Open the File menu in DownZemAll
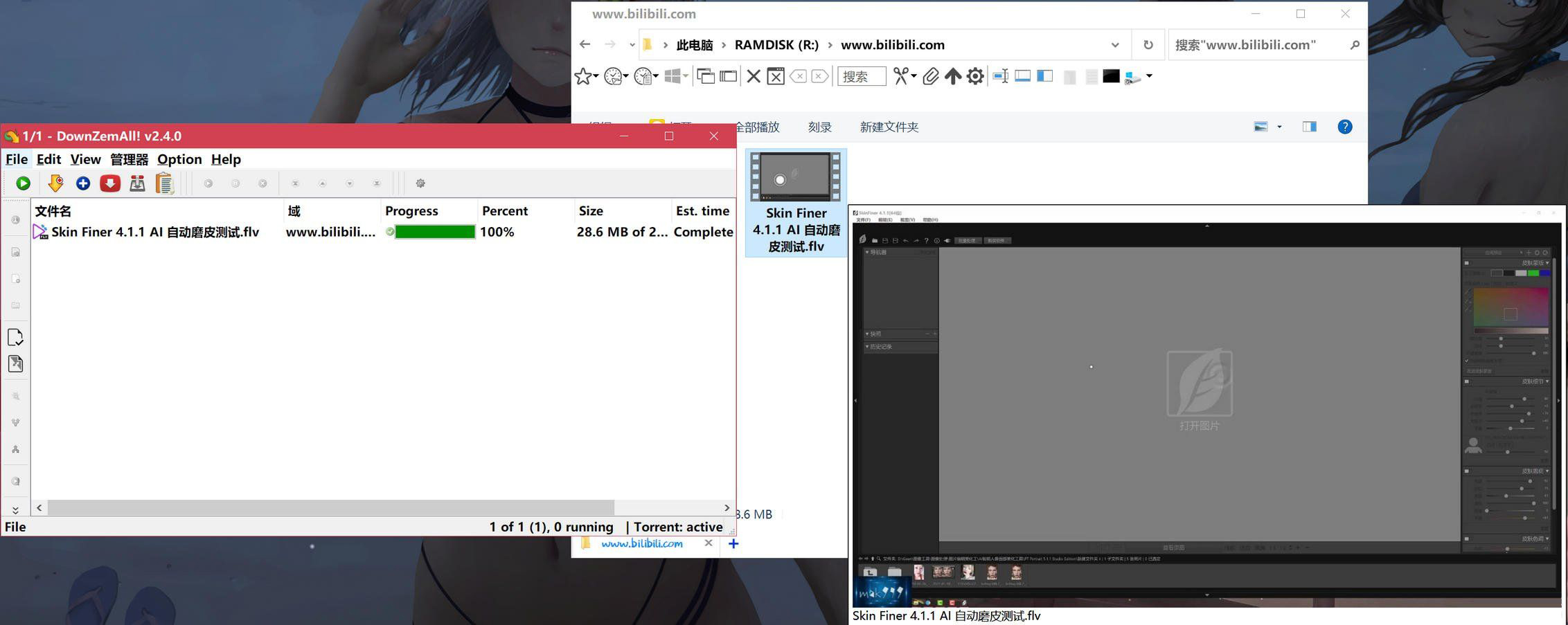Viewport: 1568px width, 625px height. [x=17, y=159]
